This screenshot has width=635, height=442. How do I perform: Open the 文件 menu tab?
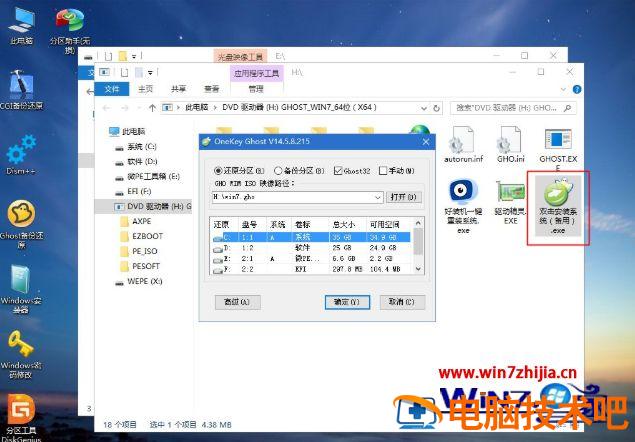111,88
